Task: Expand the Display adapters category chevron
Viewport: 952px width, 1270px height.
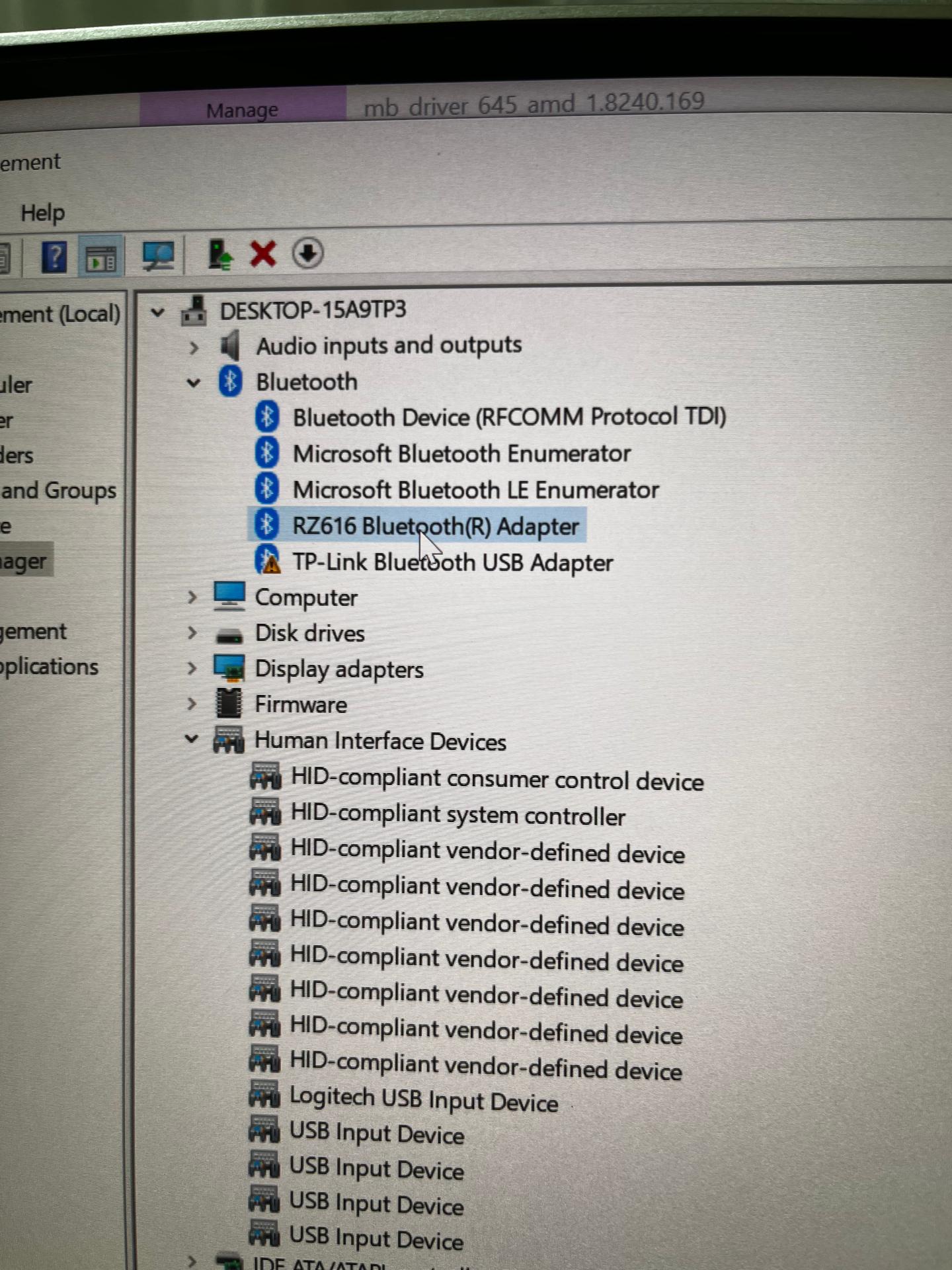Action: click(x=192, y=668)
